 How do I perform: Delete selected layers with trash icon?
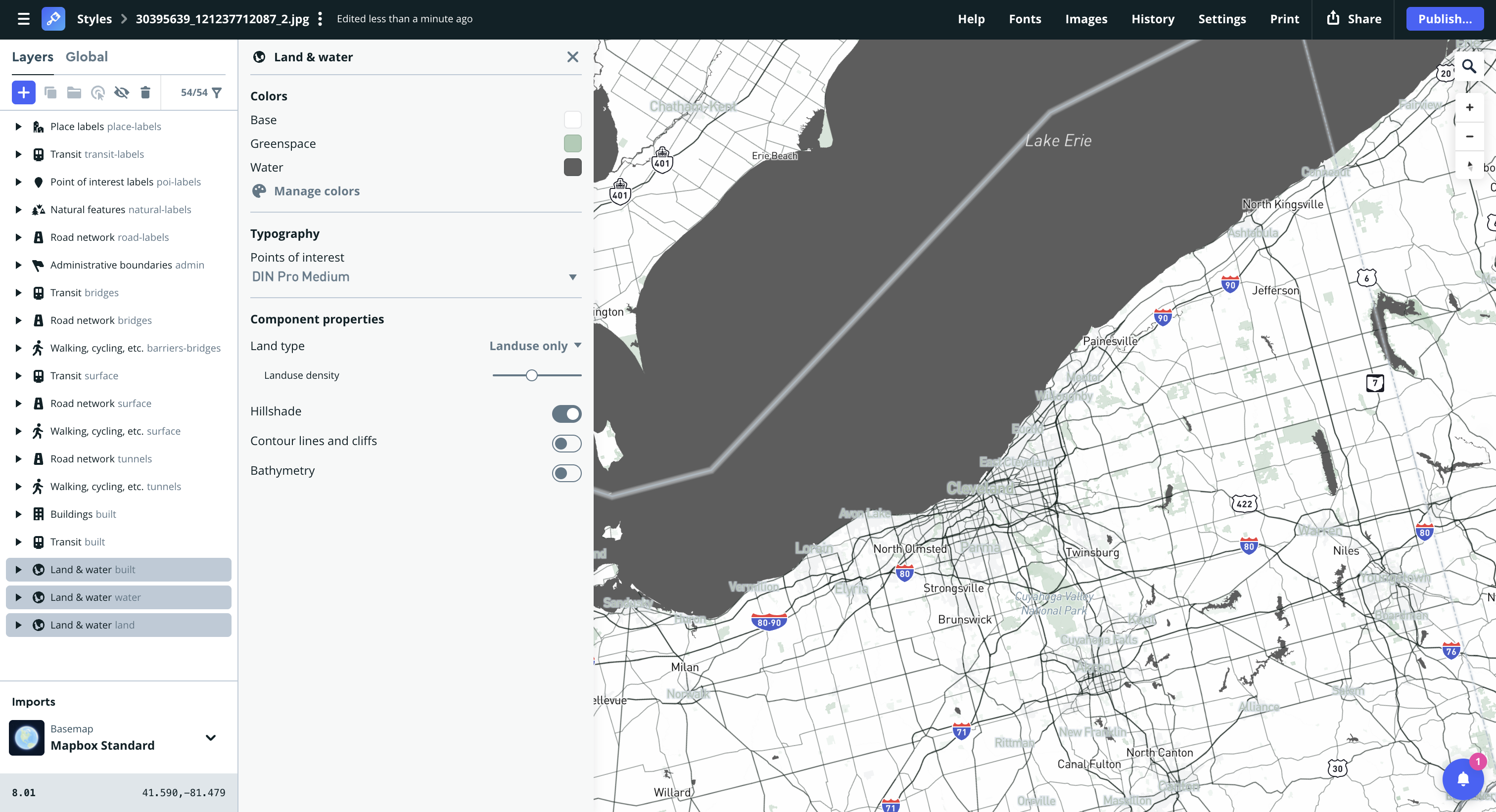(x=145, y=92)
